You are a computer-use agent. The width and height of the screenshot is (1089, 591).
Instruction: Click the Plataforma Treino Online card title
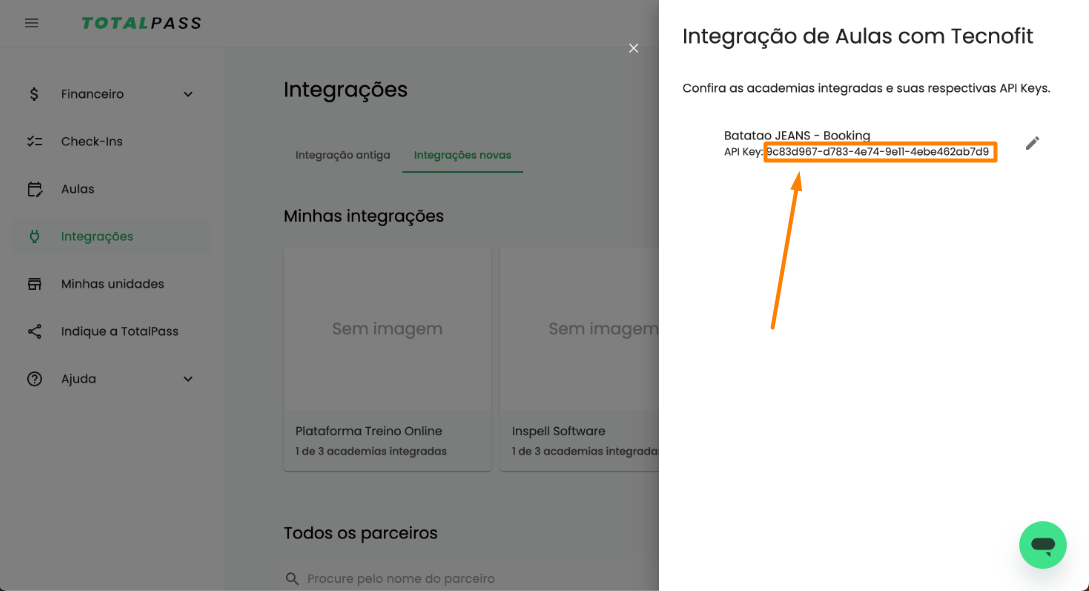(369, 431)
